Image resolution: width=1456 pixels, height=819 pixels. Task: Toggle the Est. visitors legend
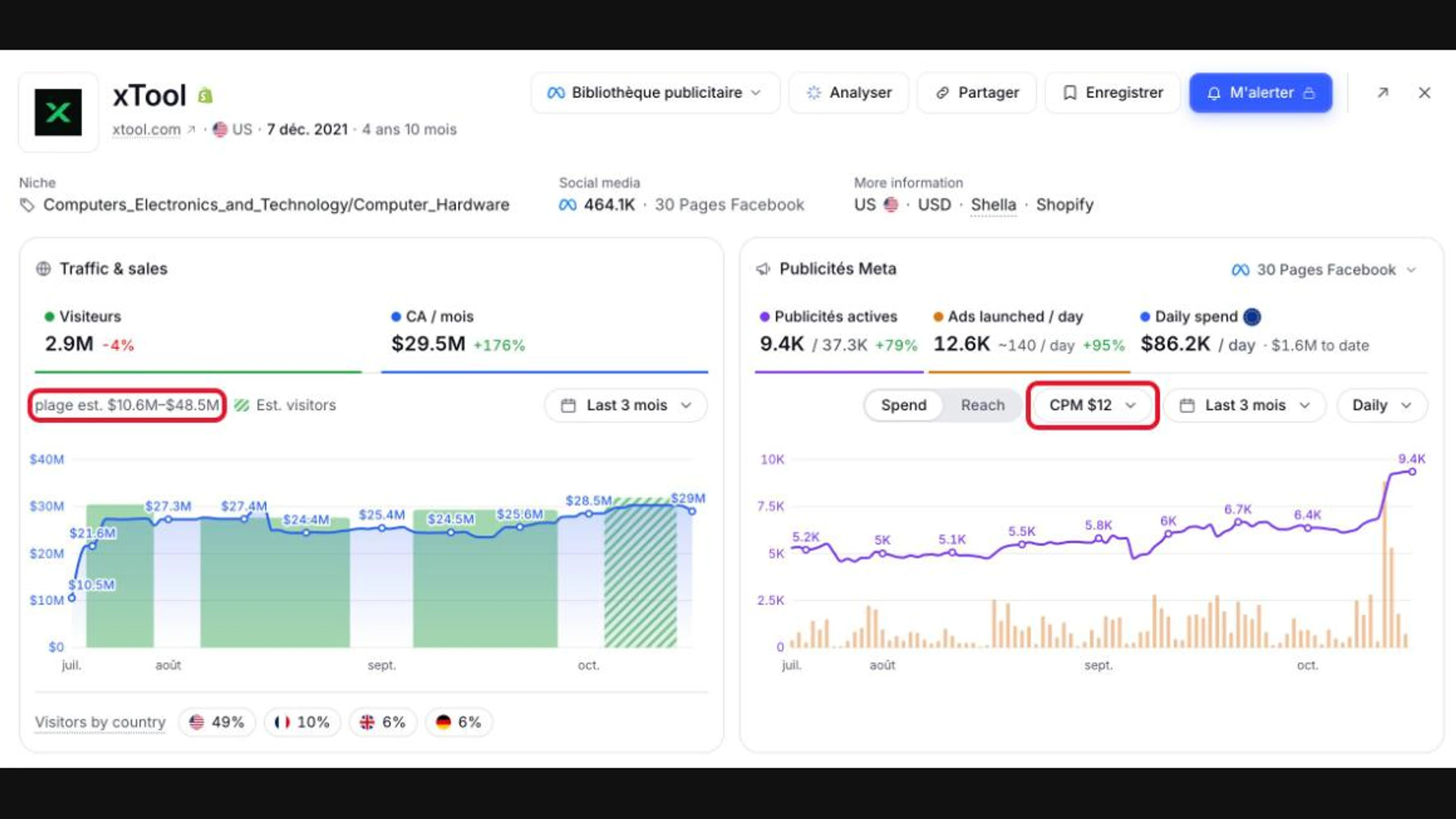click(x=285, y=405)
